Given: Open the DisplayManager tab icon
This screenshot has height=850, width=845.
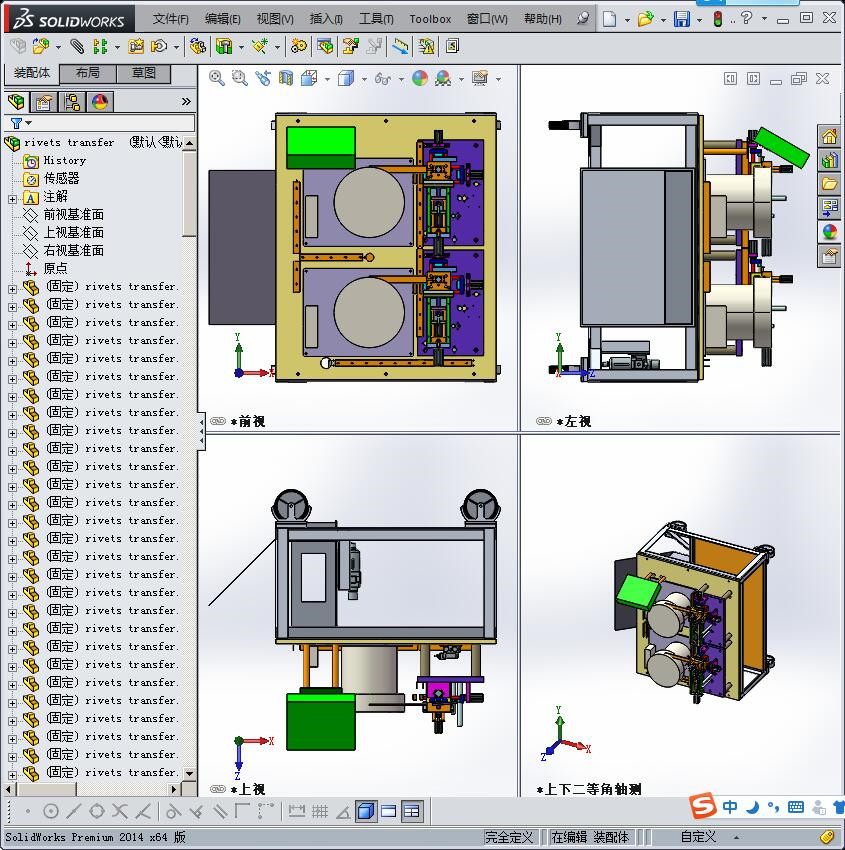Looking at the screenshot, I should click(100, 102).
